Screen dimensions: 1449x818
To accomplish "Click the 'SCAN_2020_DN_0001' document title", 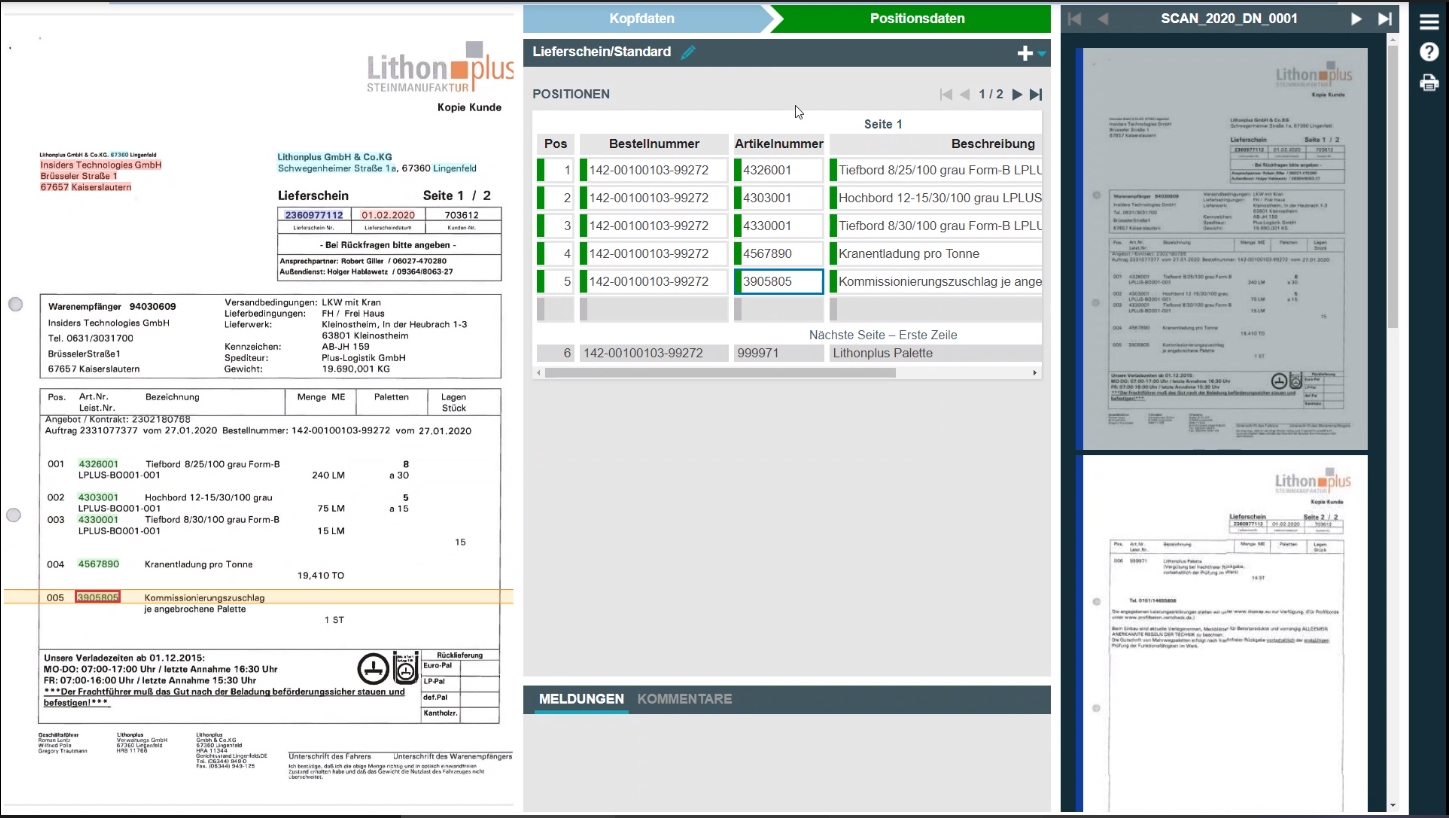I will [x=1229, y=18].
